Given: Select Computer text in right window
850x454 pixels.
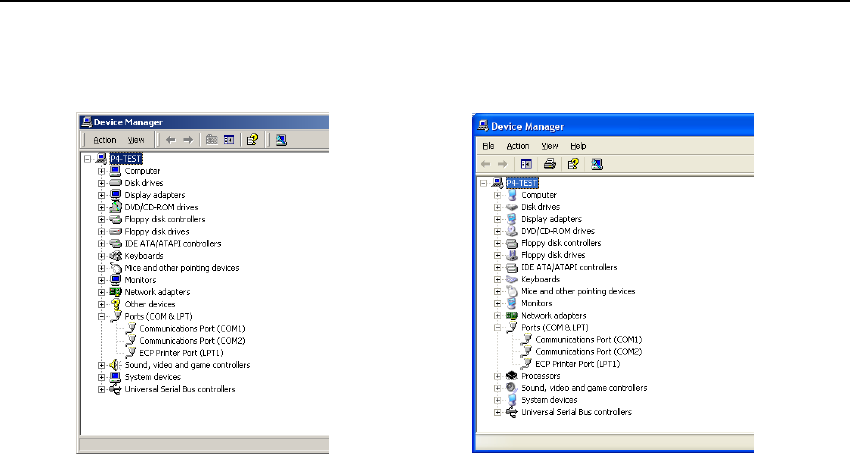Looking at the screenshot, I should coord(539,195).
